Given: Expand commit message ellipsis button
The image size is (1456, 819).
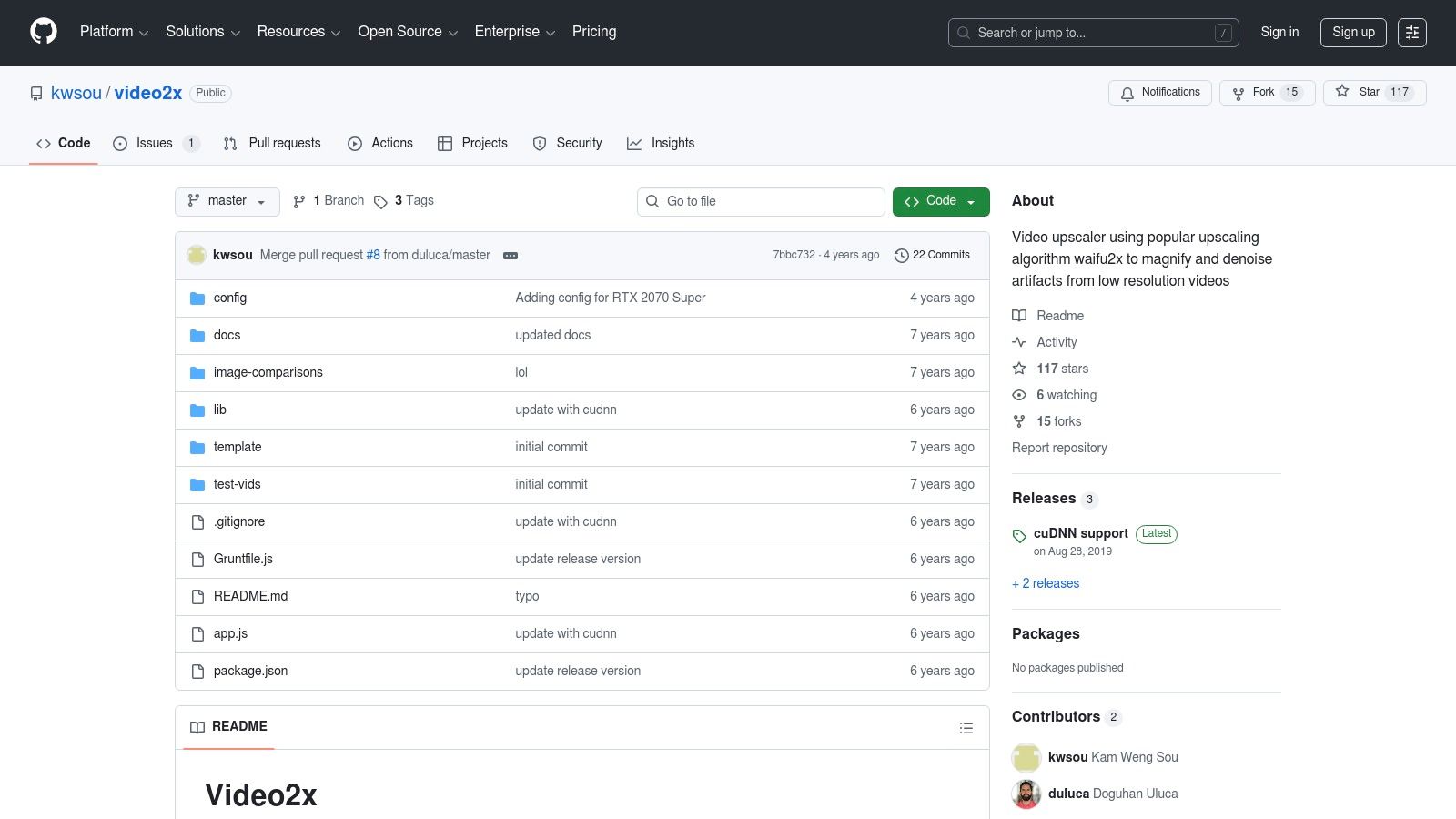Looking at the screenshot, I should (x=511, y=256).
